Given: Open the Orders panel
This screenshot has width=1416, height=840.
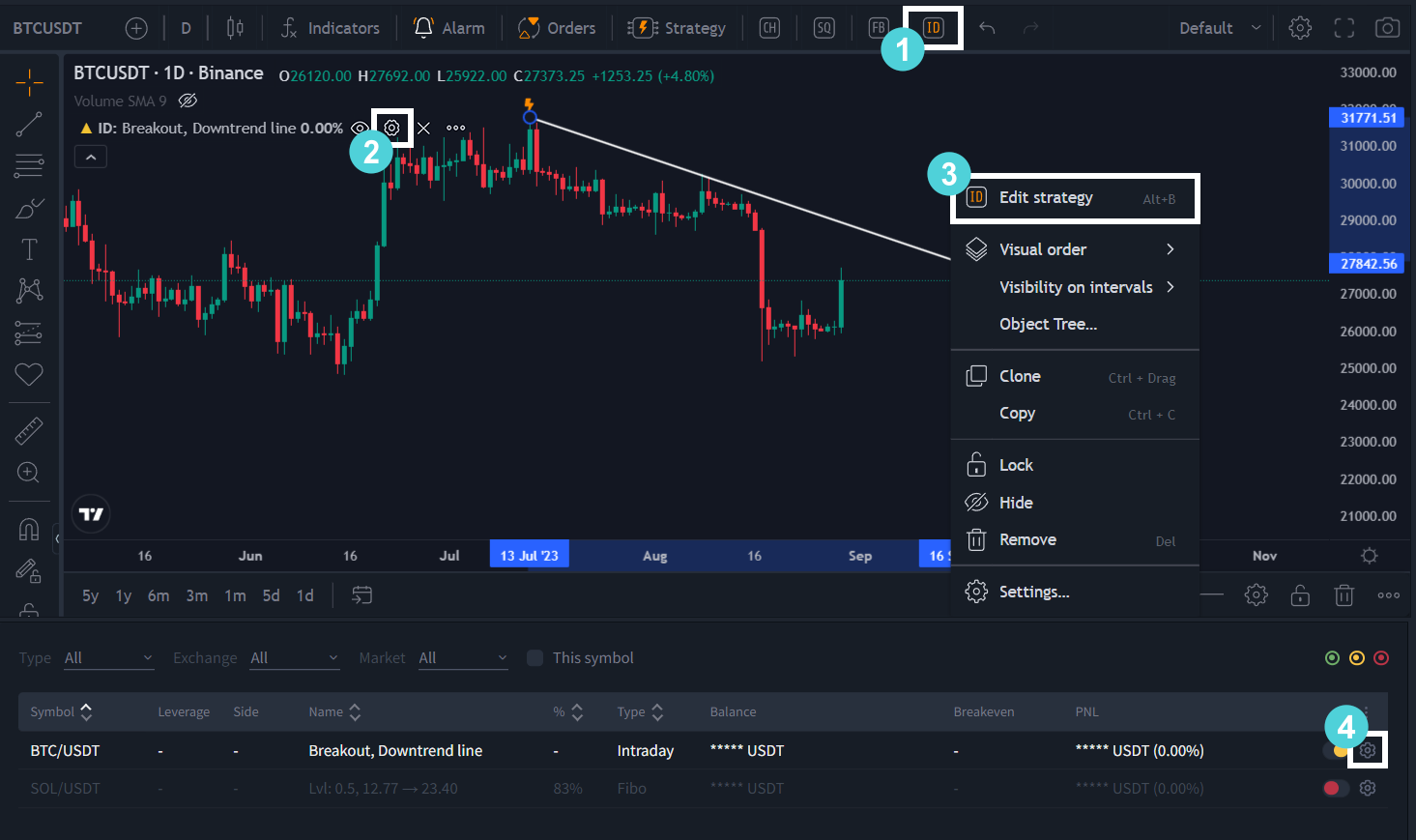Looking at the screenshot, I should click(x=557, y=28).
